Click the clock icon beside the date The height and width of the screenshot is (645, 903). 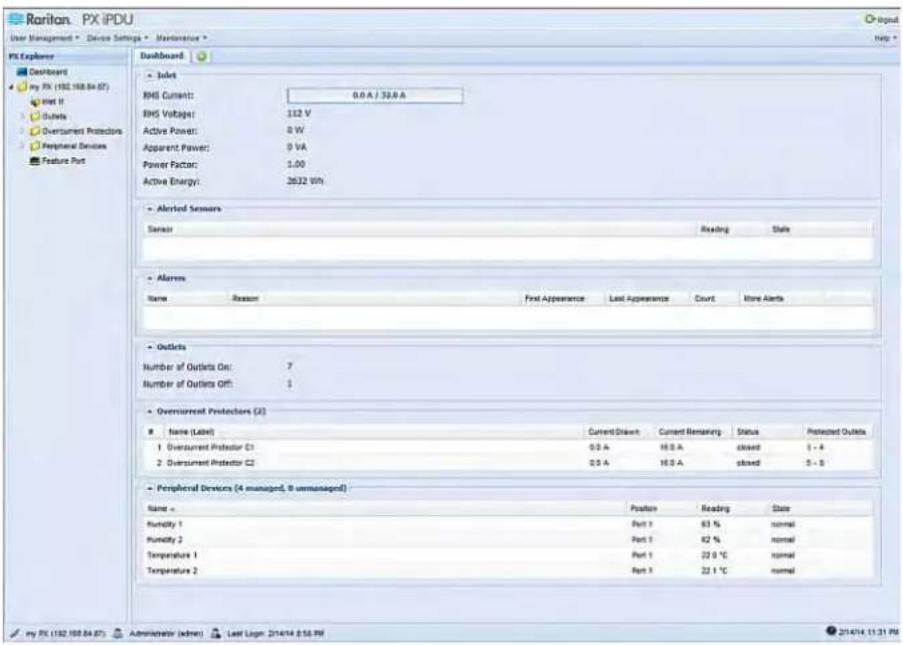pos(830,631)
